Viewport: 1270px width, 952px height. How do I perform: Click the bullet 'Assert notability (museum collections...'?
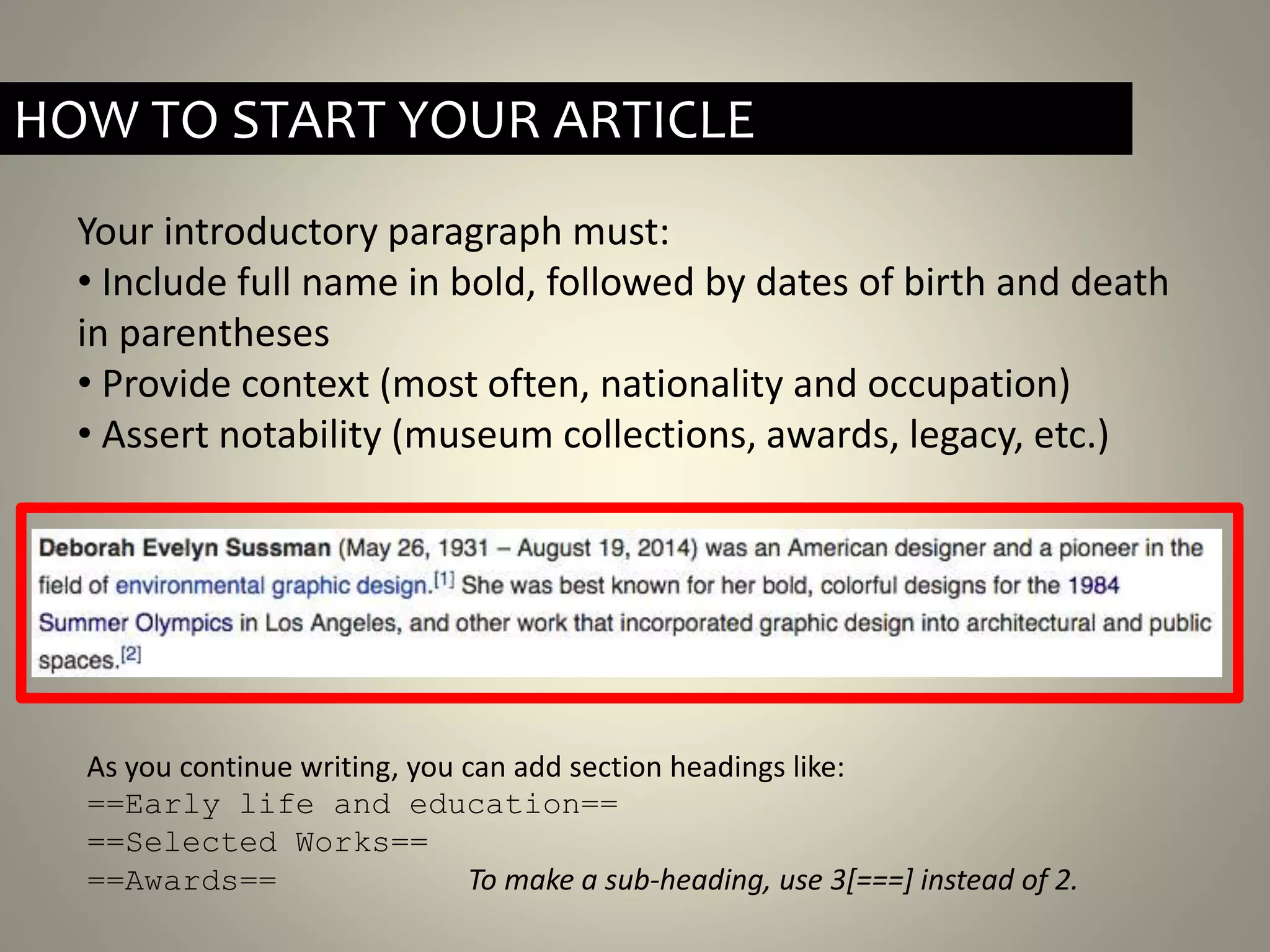point(593,434)
